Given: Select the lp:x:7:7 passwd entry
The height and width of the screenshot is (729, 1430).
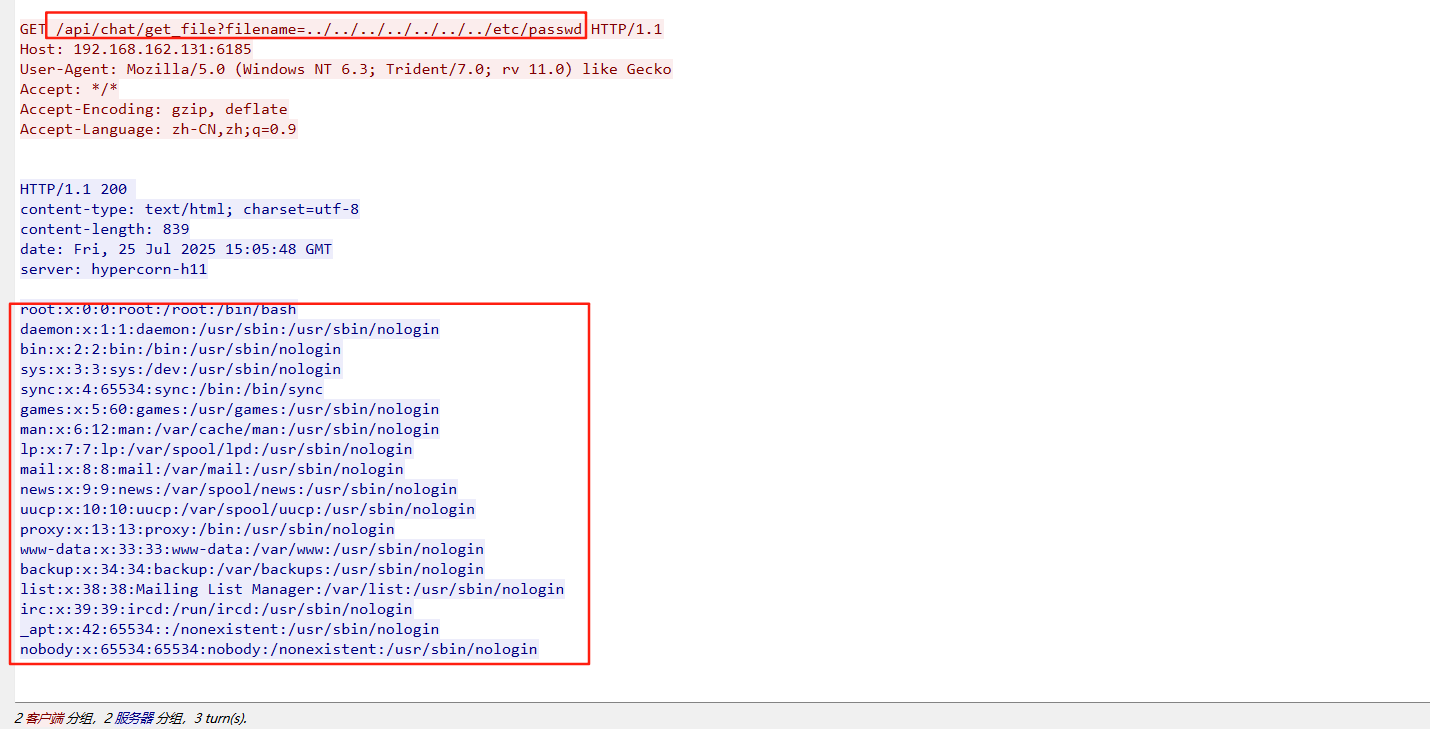Looking at the screenshot, I should pyautogui.click(x=216, y=449).
